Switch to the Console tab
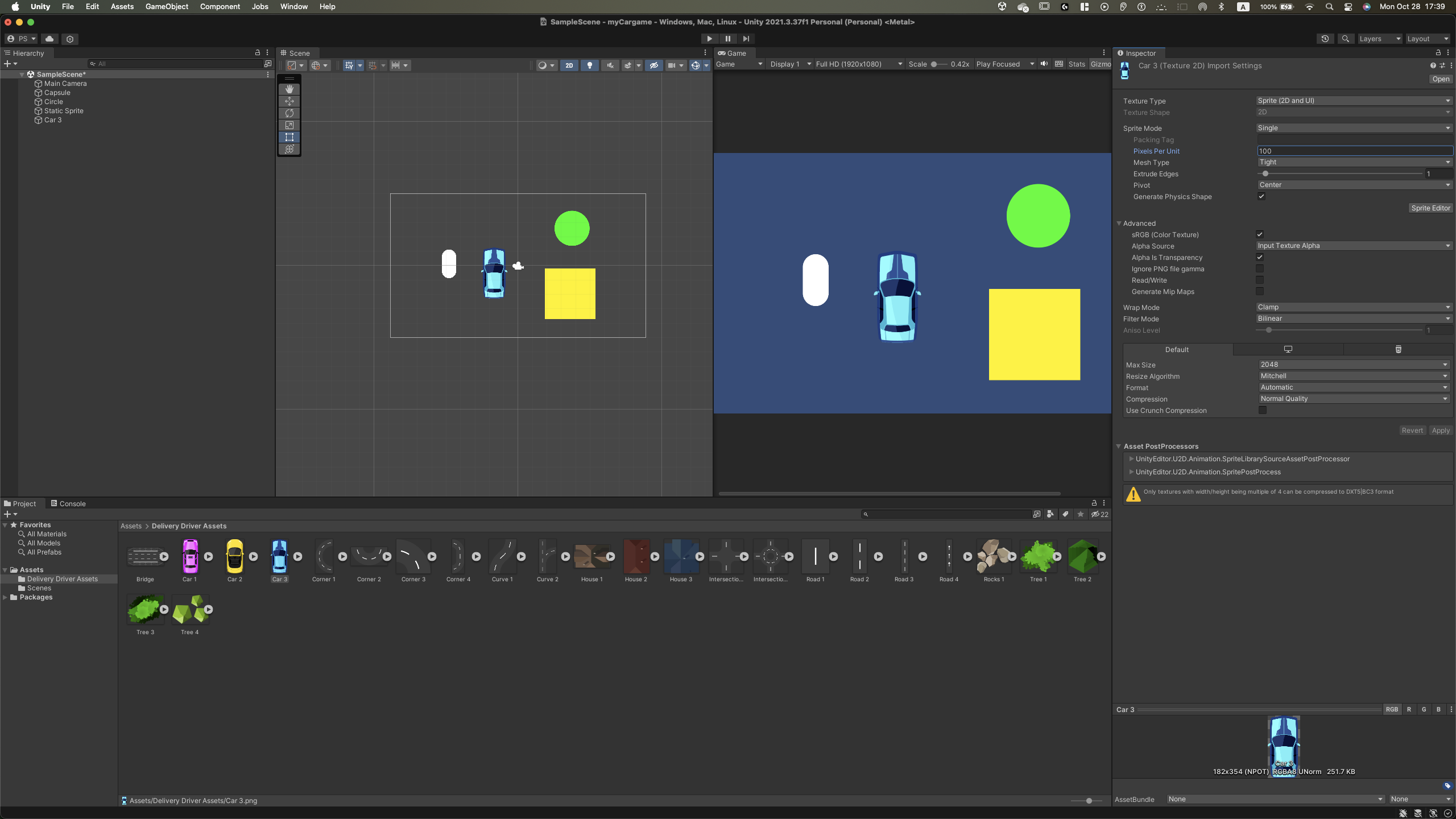The width and height of the screenshot is (1456, 819). [68, 504]
